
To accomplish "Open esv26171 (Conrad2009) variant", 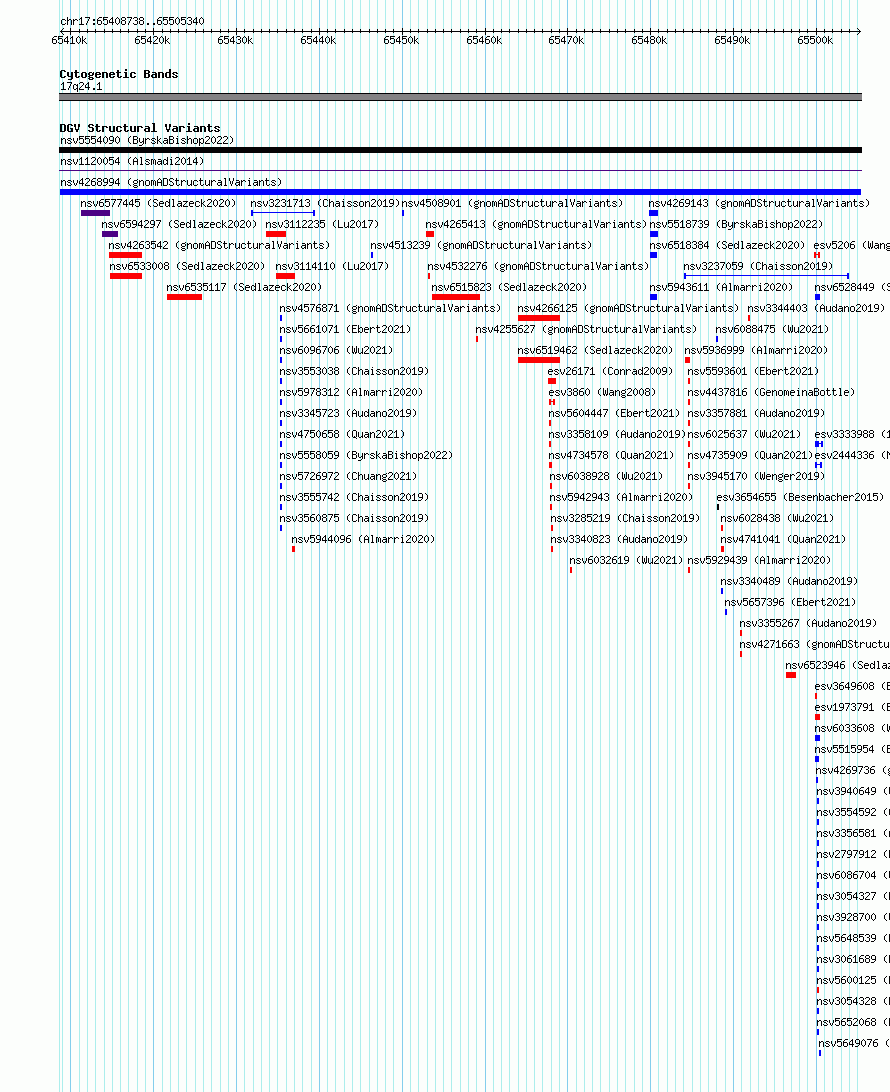I will [x=611, y=371].
